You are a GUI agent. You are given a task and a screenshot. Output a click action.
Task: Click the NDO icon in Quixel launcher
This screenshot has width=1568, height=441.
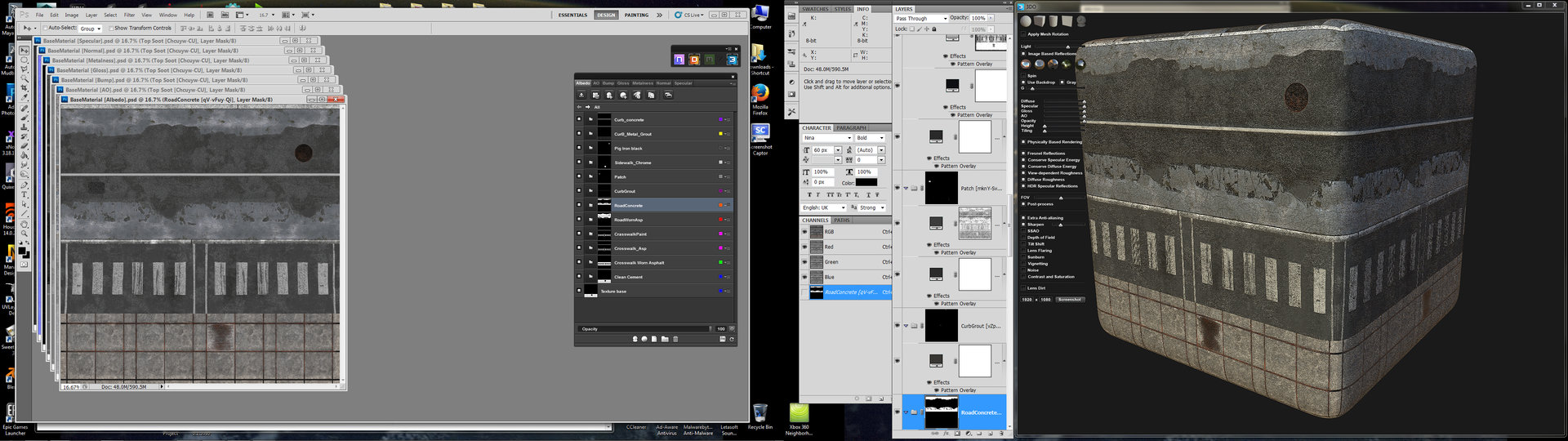tap(679, 60)
